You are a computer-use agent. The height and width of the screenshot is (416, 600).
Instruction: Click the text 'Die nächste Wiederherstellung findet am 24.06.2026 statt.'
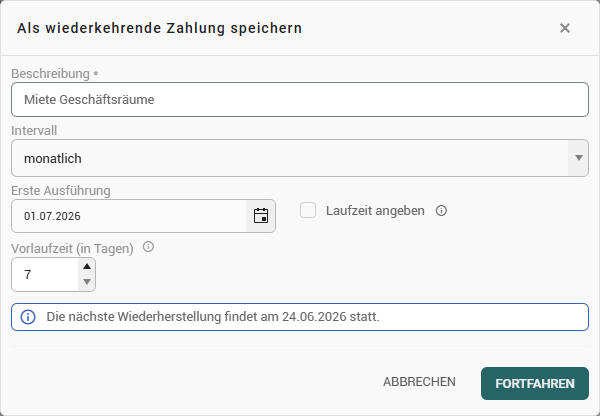coord(213,317)
